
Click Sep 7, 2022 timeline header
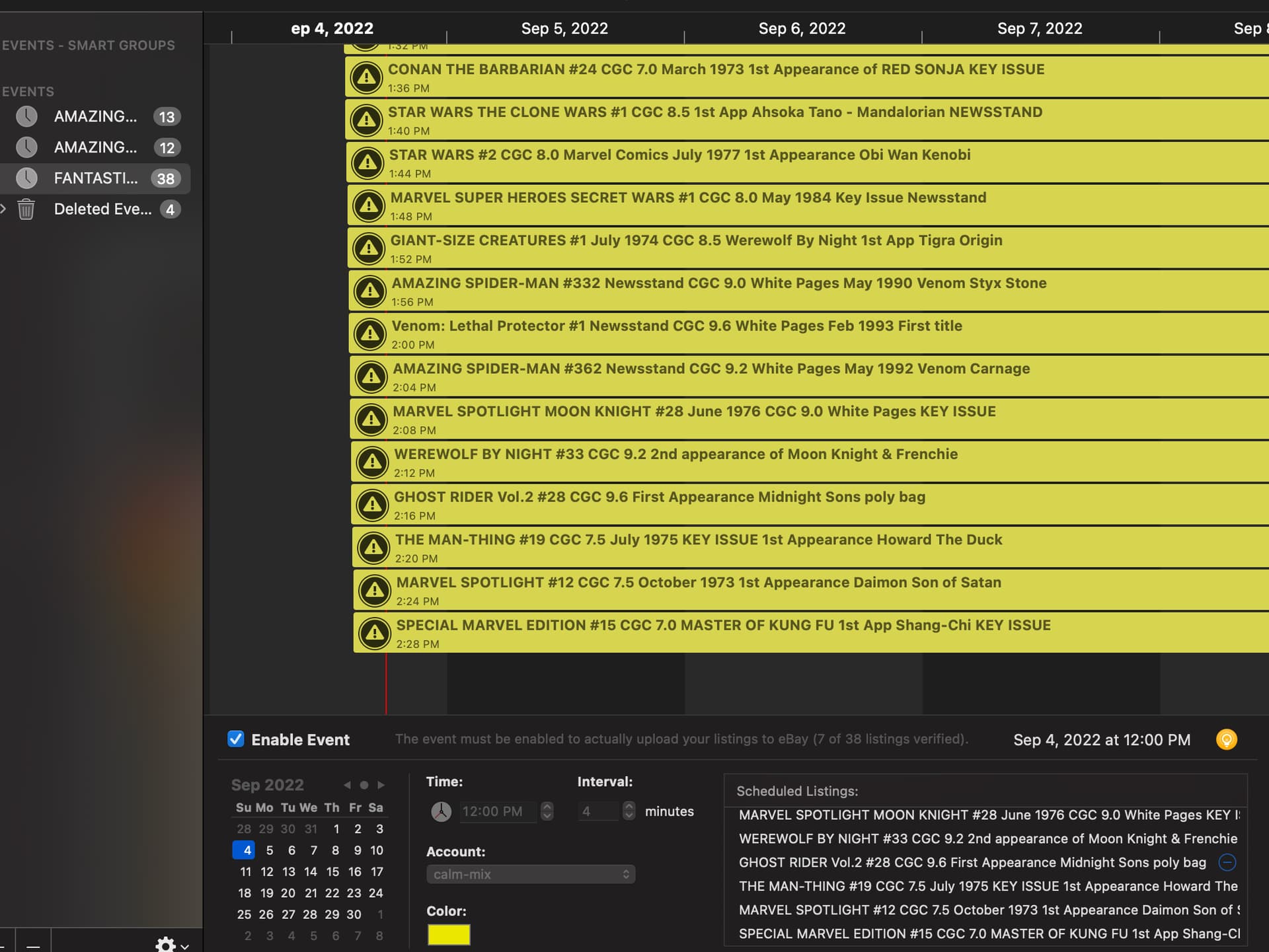pyautogui.click(x=1040, y=28)
